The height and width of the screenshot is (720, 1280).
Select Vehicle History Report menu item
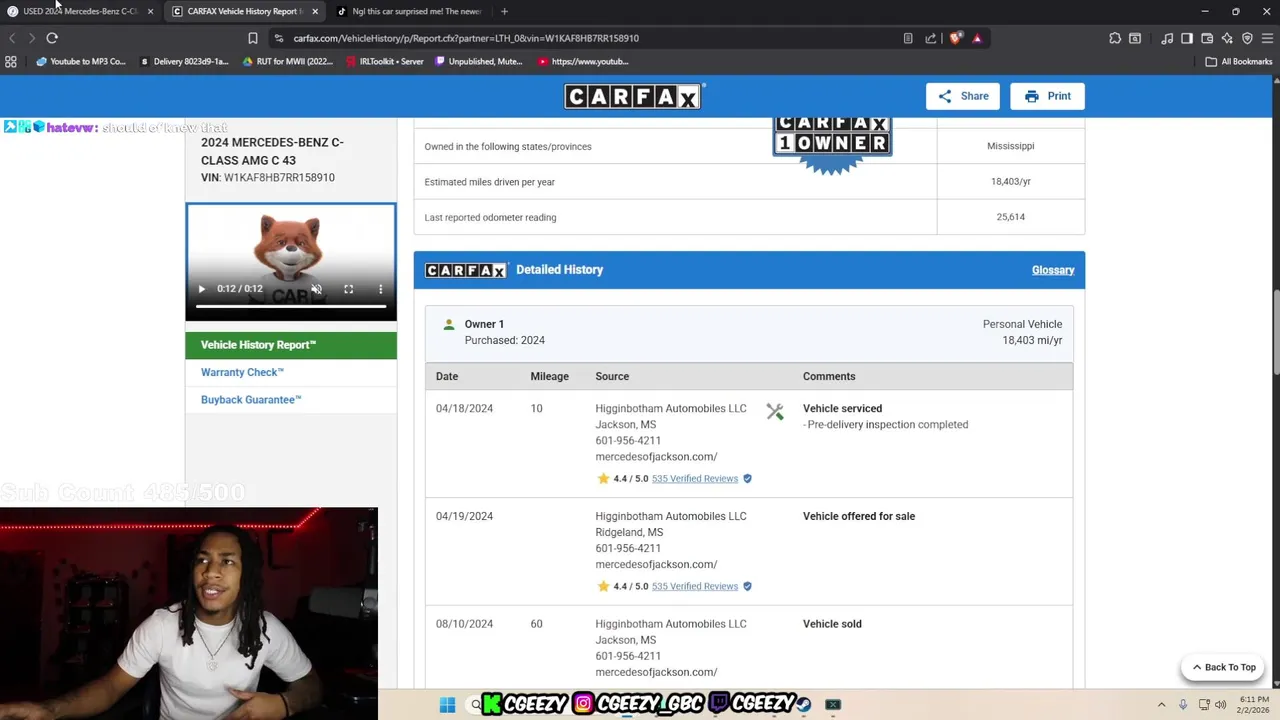[x=291, y=345]
